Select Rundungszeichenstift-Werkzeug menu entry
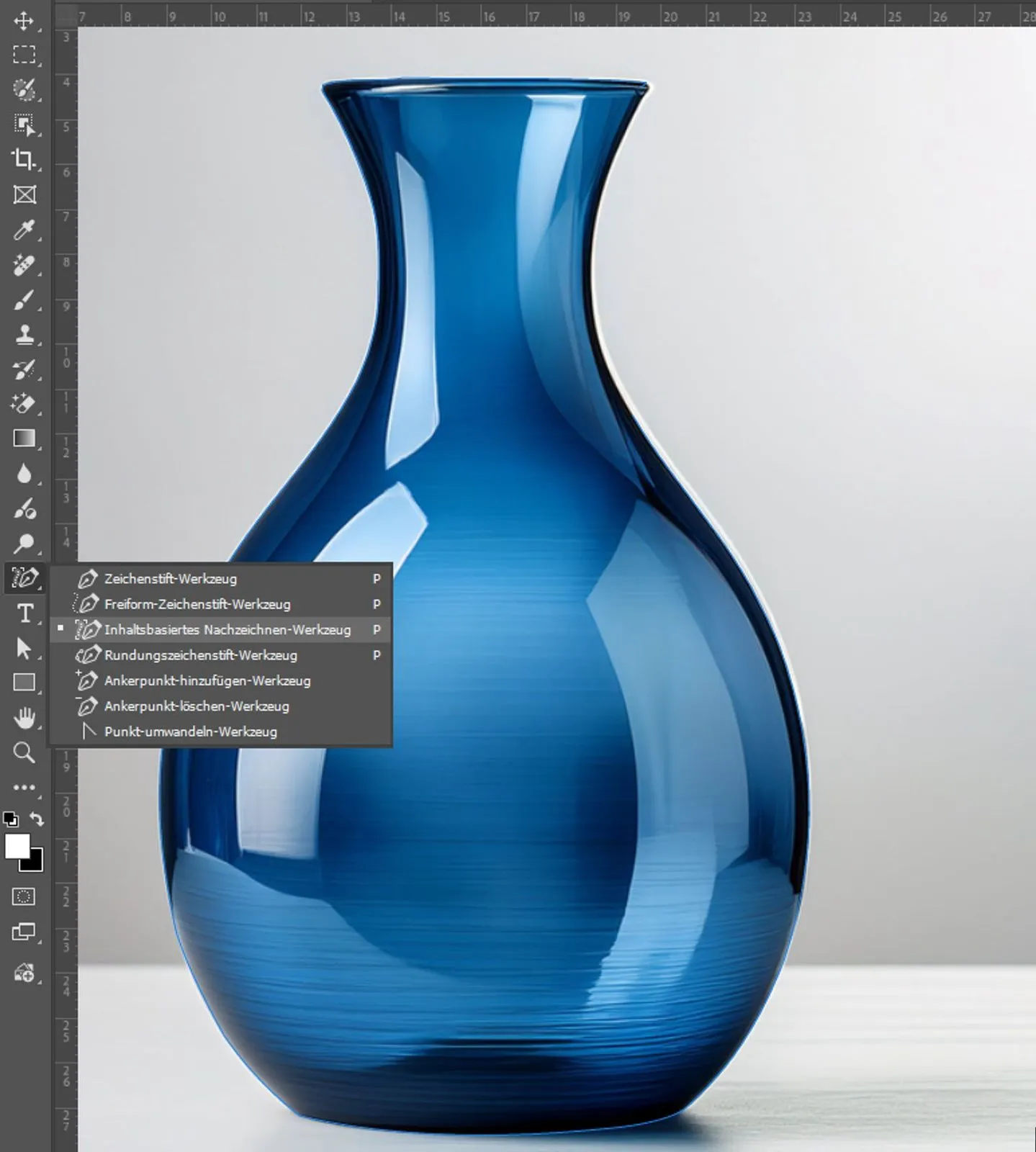The image size is (1036, 1152). click(200, 655)
